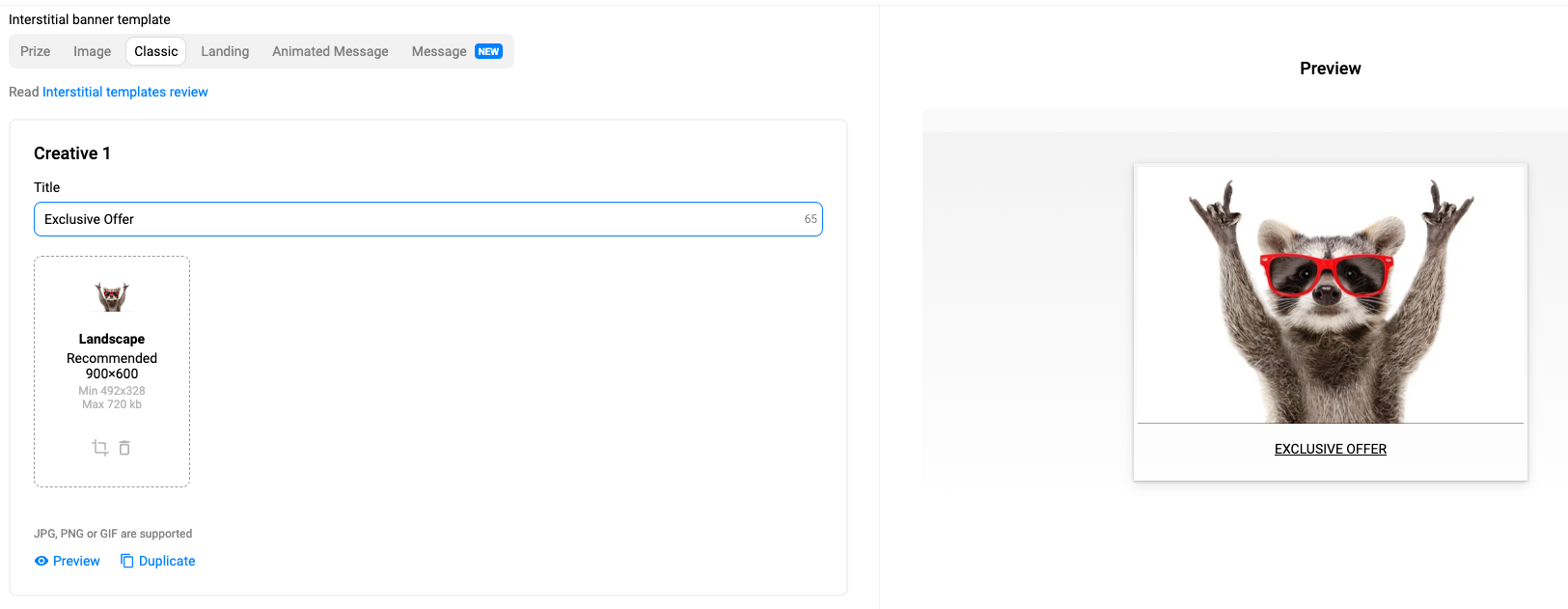This screenshot has width=1568, height=609.
Task: Switch to the Prize template tab
Action: point(36,51)
